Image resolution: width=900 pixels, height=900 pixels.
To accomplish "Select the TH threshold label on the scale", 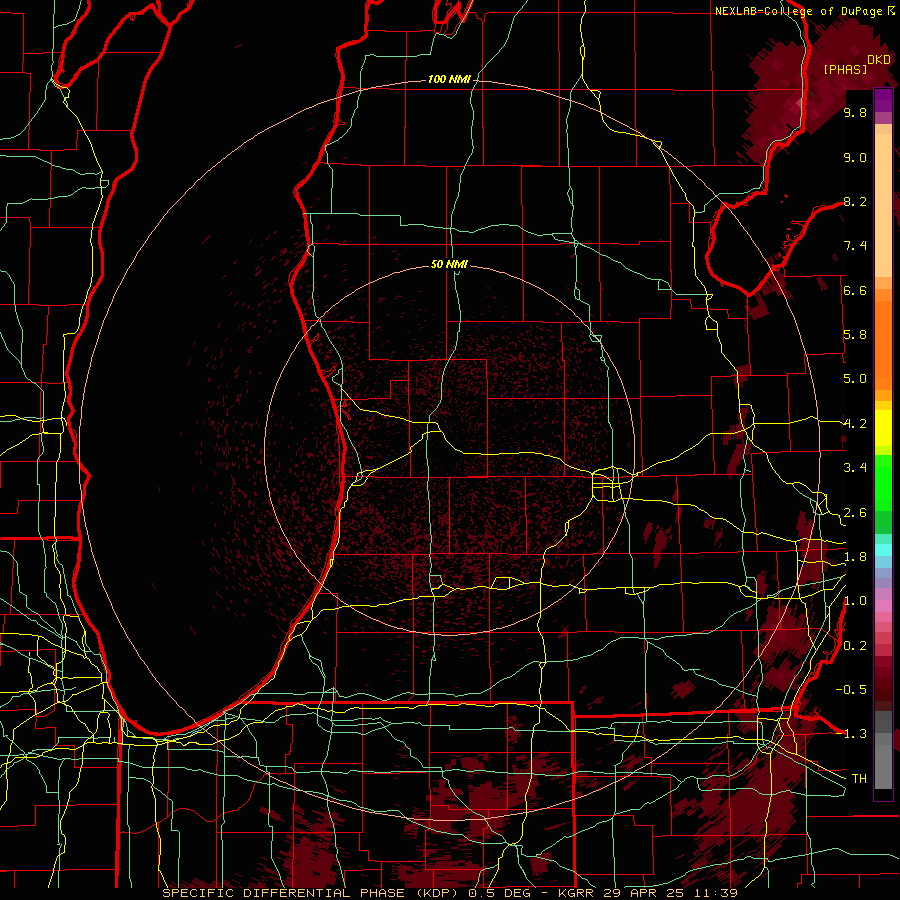I will click(859, 779).
